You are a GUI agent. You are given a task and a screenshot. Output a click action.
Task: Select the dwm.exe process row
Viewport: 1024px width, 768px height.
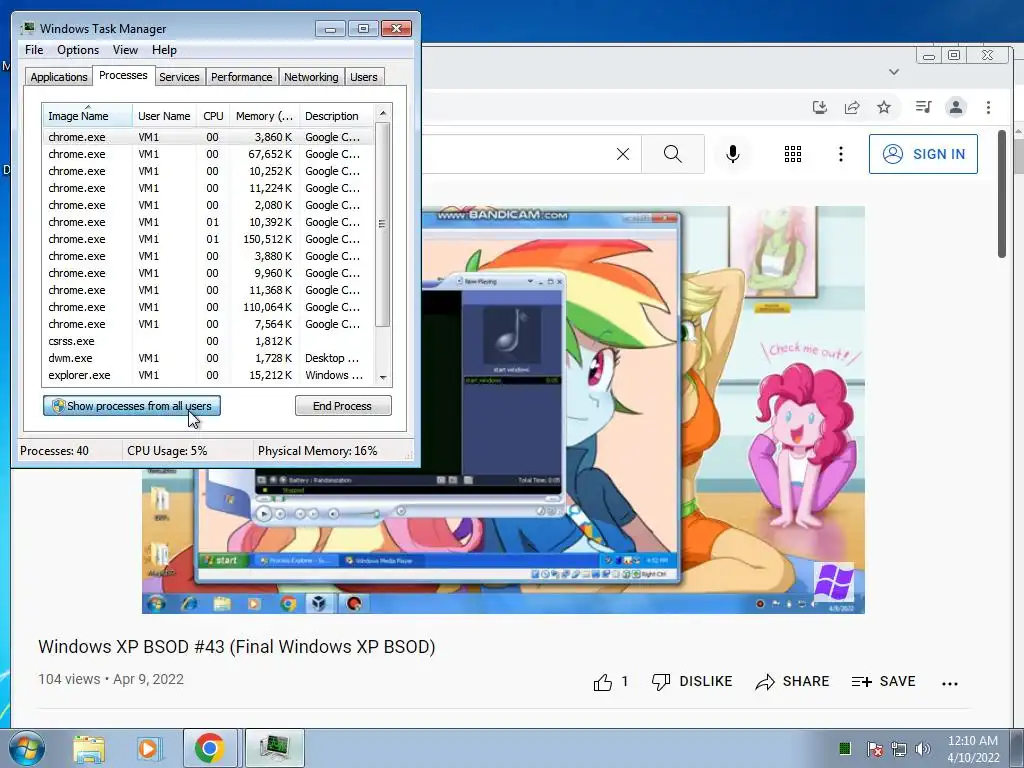point(208,358)
